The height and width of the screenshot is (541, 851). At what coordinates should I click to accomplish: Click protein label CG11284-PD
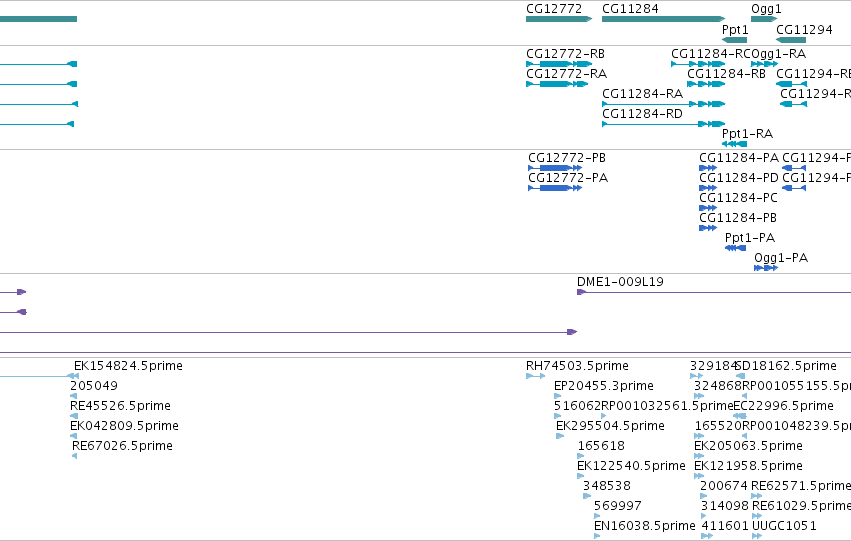pos(739,178)
